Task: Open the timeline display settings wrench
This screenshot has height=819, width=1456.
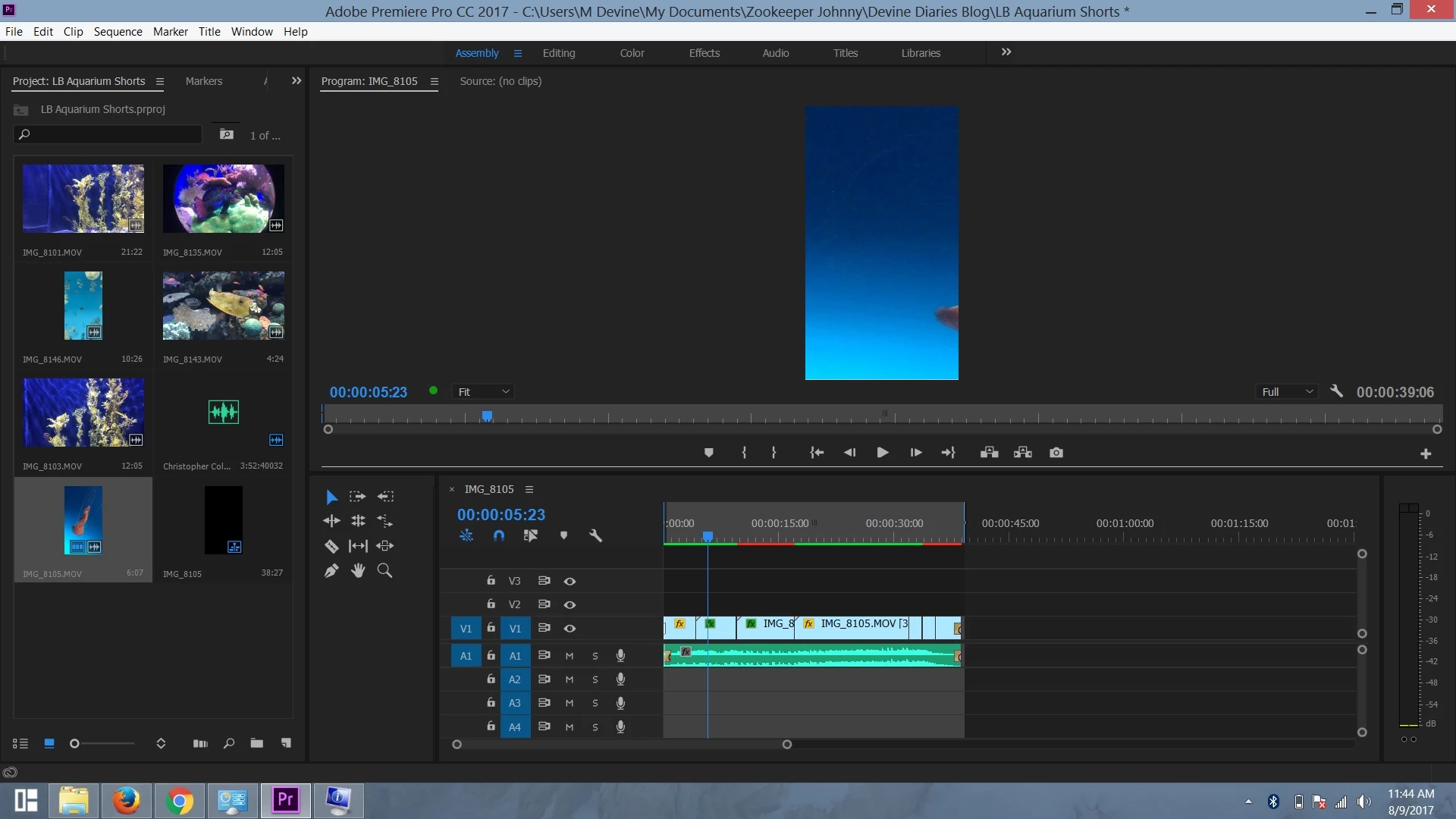Action: (595, 536)
